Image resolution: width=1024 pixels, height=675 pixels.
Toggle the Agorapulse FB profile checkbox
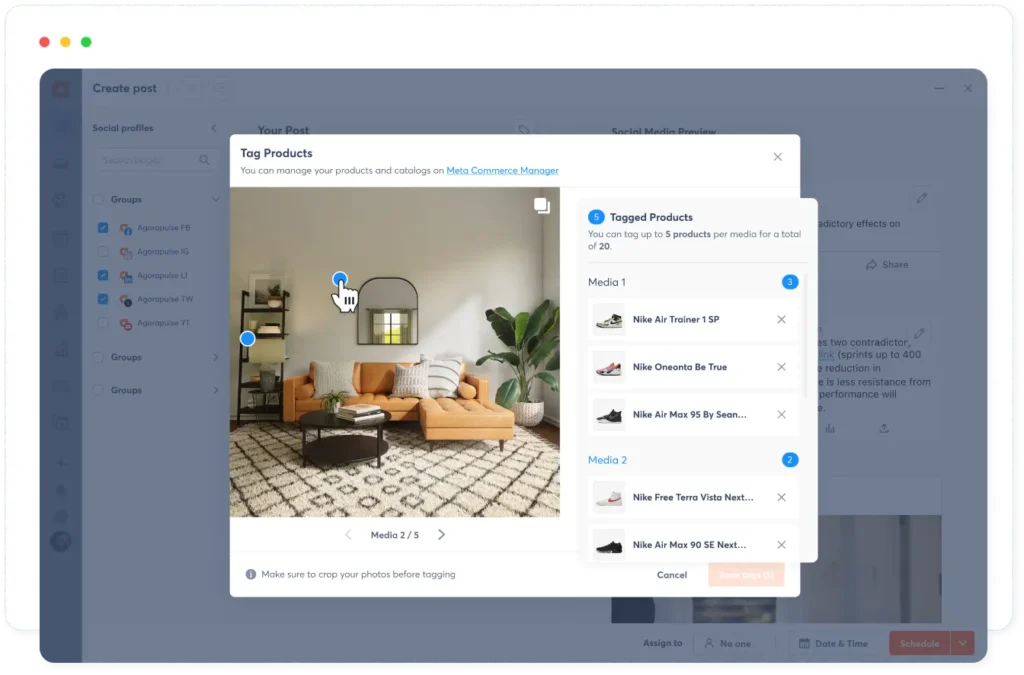pyautogui.click(x=103, y=228)
